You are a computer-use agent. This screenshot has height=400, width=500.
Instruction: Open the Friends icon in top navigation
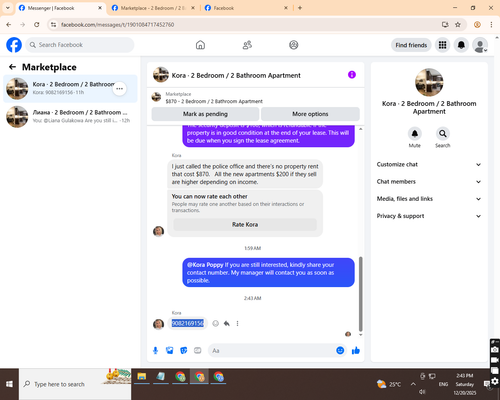(x=247, y=45)
